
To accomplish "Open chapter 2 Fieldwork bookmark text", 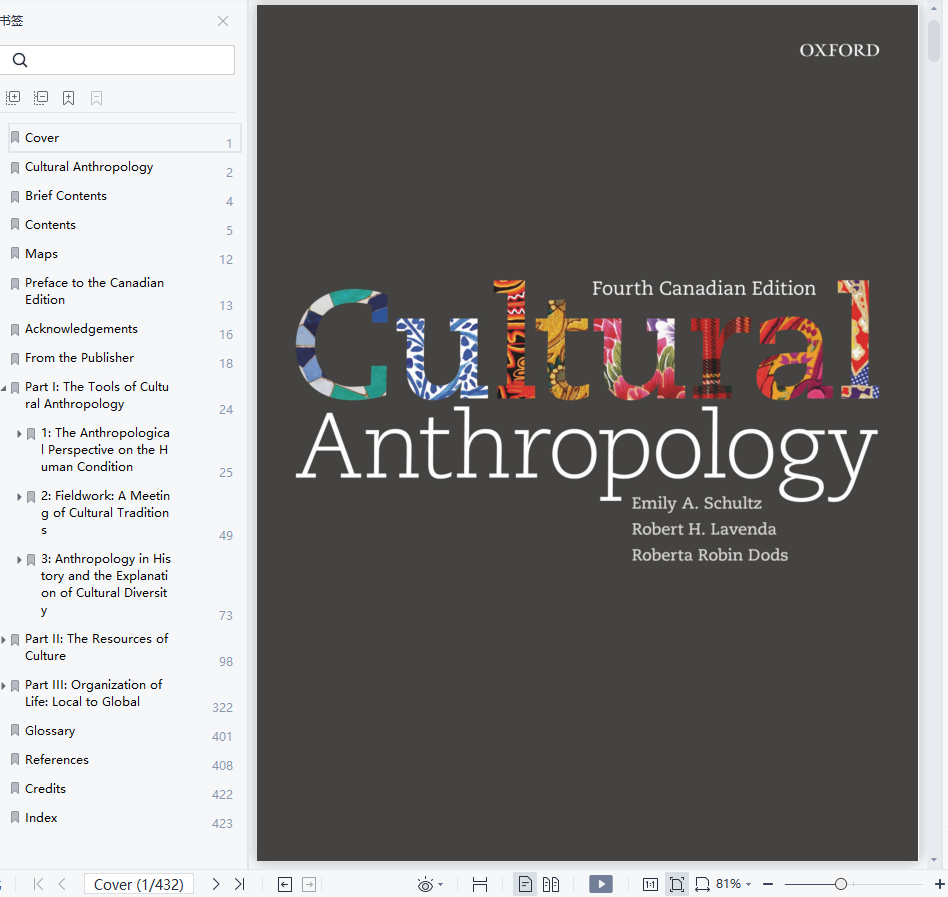I will 105,513.
